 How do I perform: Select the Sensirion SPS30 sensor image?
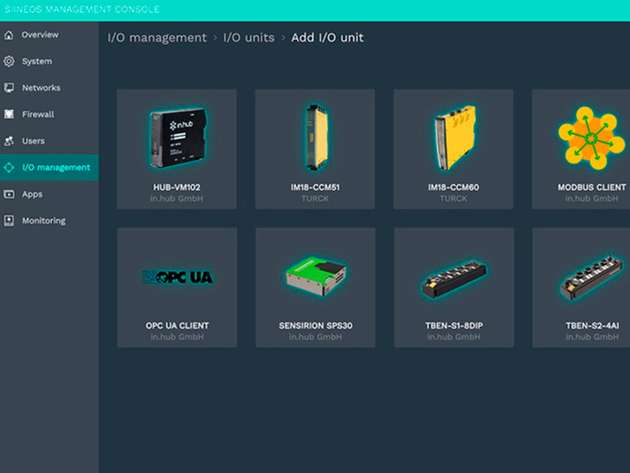point(316,276)
